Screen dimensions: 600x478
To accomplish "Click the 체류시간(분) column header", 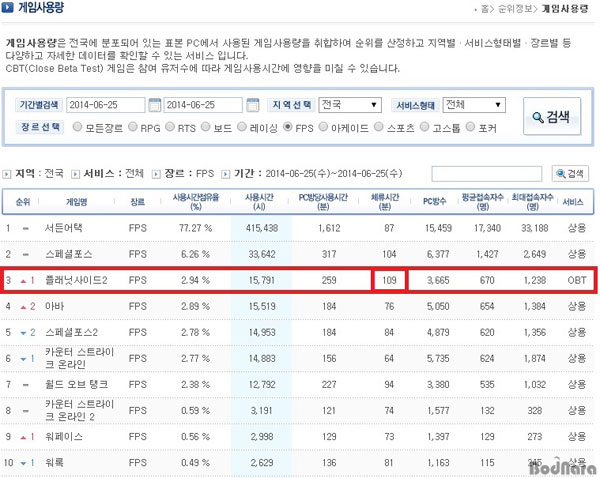I will coord(385,202).
